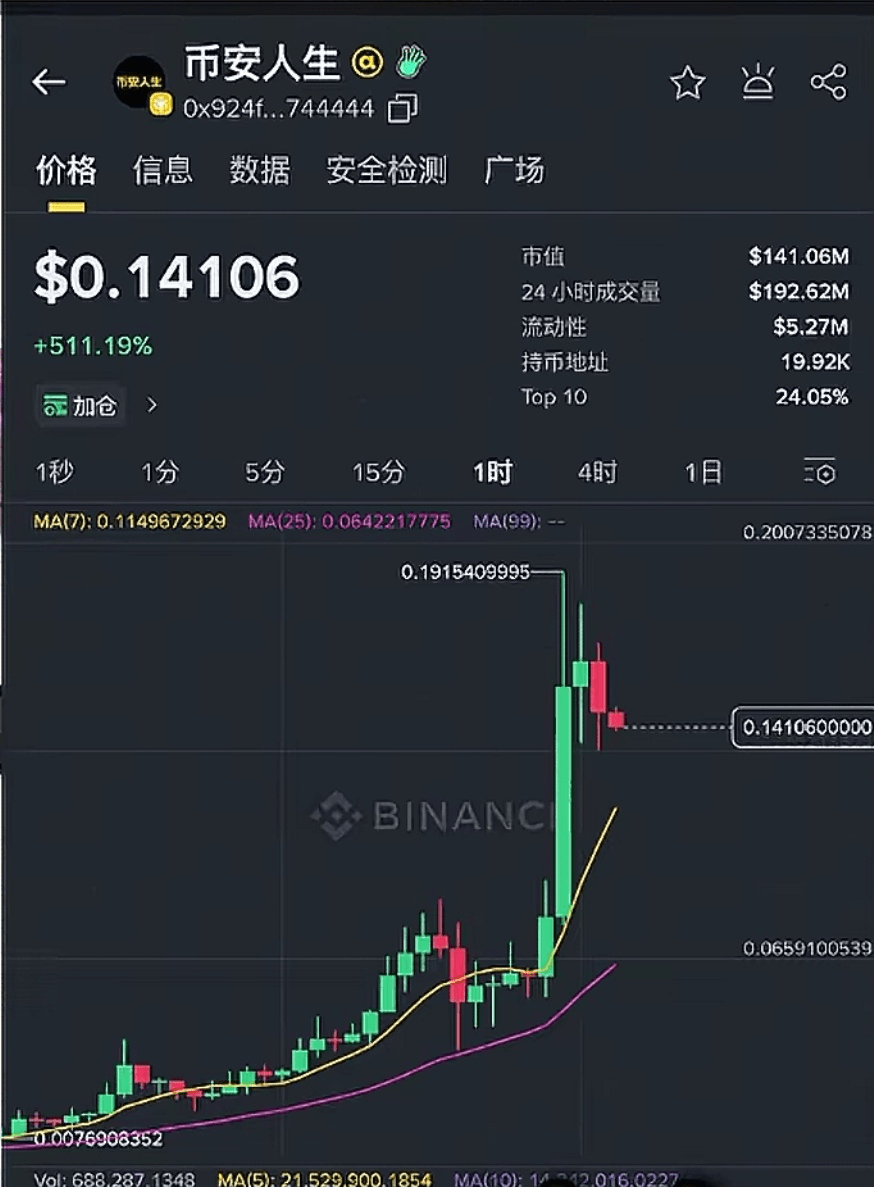Open chart settings icon beside 1日
The image size is (874, 1187).
pyautogui.click(x=819, y=471)
